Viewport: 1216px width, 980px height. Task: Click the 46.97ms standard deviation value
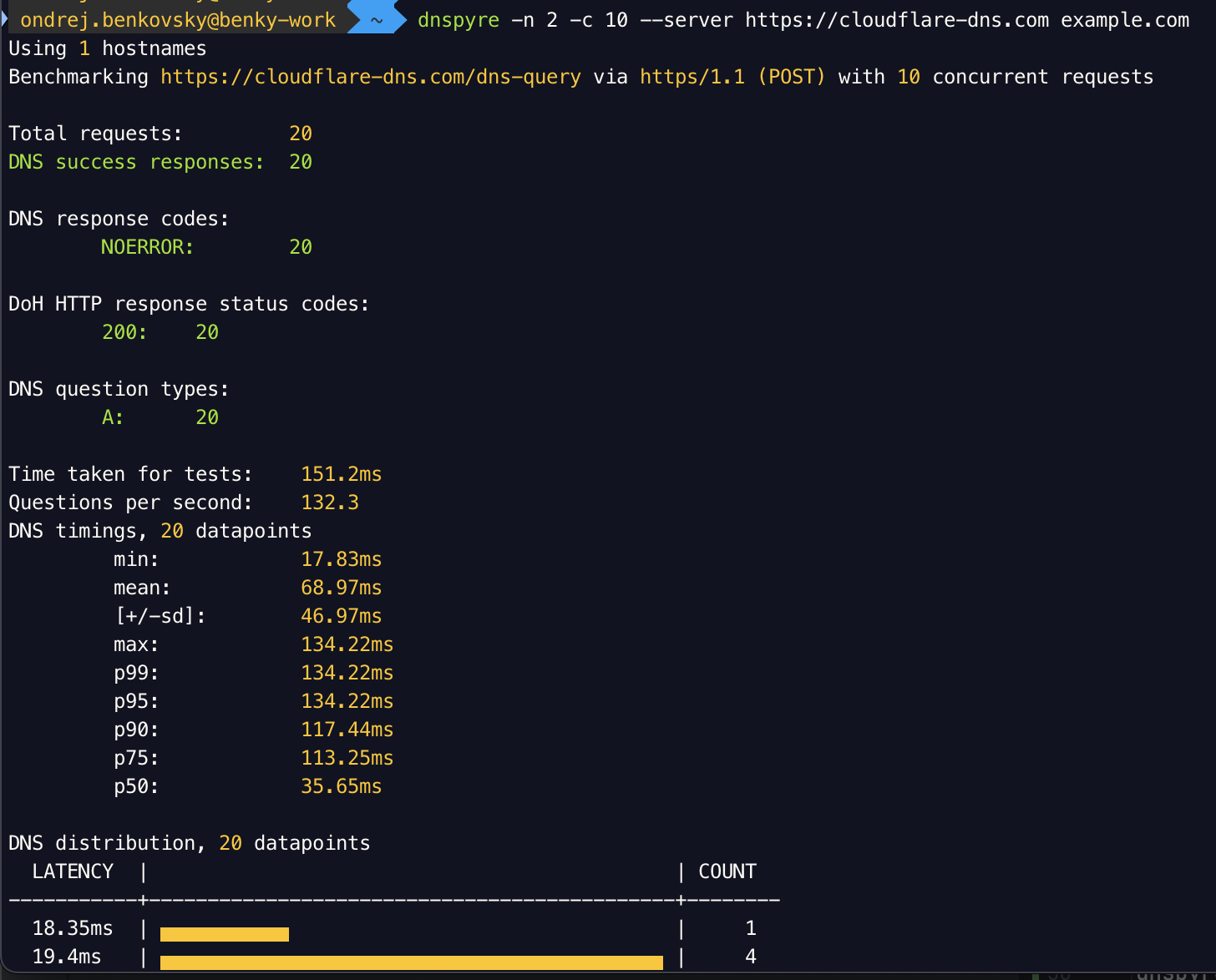(x=342, y=616)
